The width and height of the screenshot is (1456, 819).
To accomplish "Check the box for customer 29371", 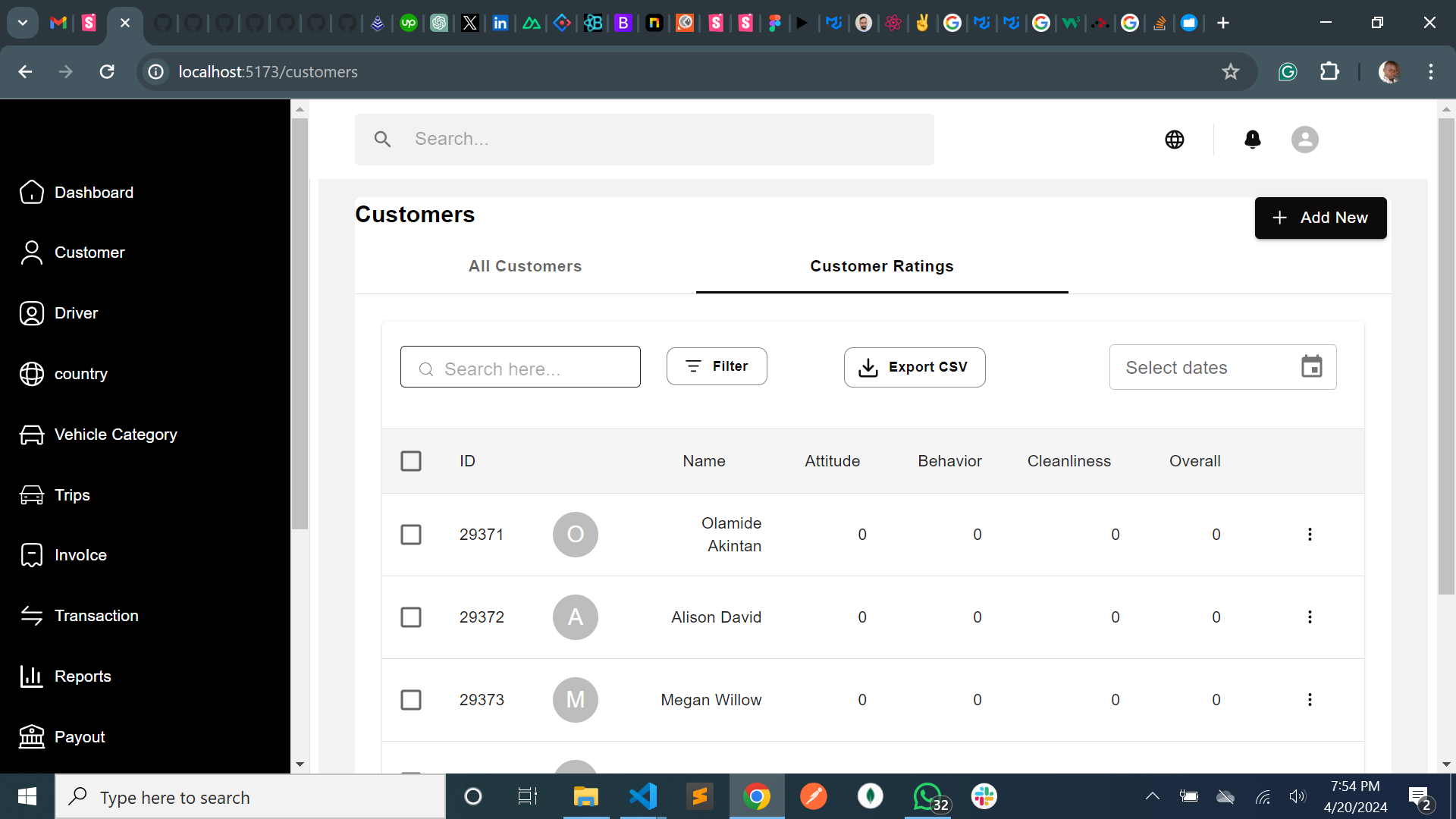I will coord(411,535).
